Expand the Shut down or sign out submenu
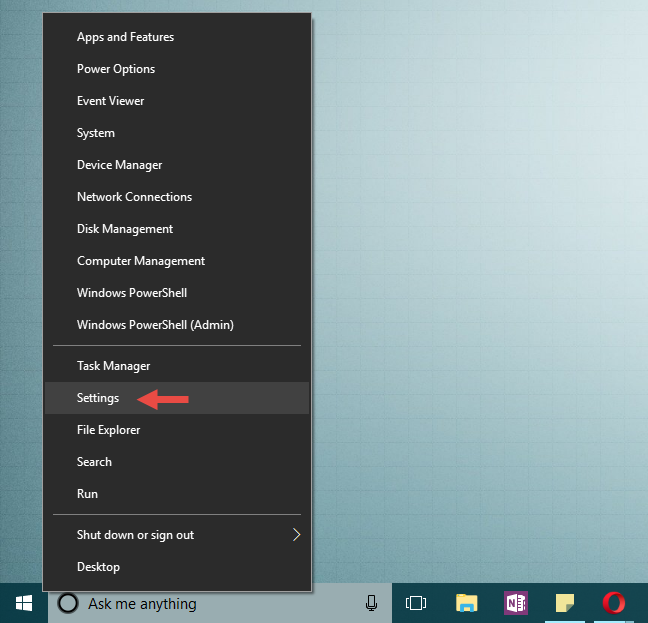648x623 pixels. (296, 535)
